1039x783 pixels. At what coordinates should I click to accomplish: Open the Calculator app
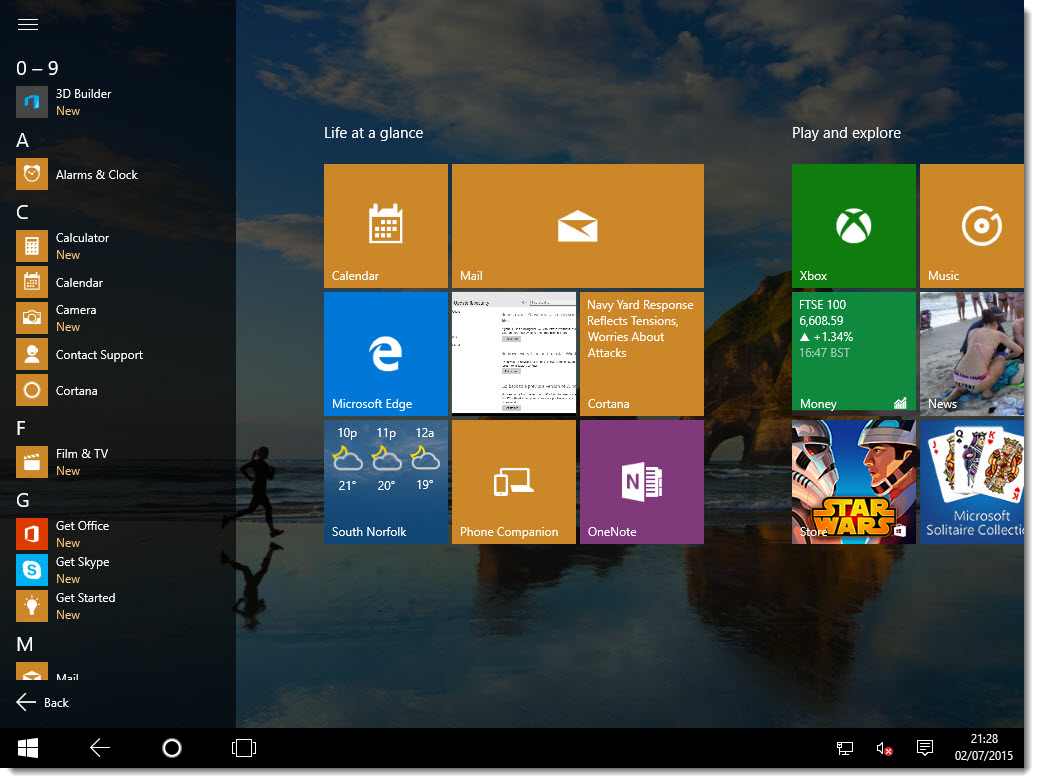click(82, 245)
